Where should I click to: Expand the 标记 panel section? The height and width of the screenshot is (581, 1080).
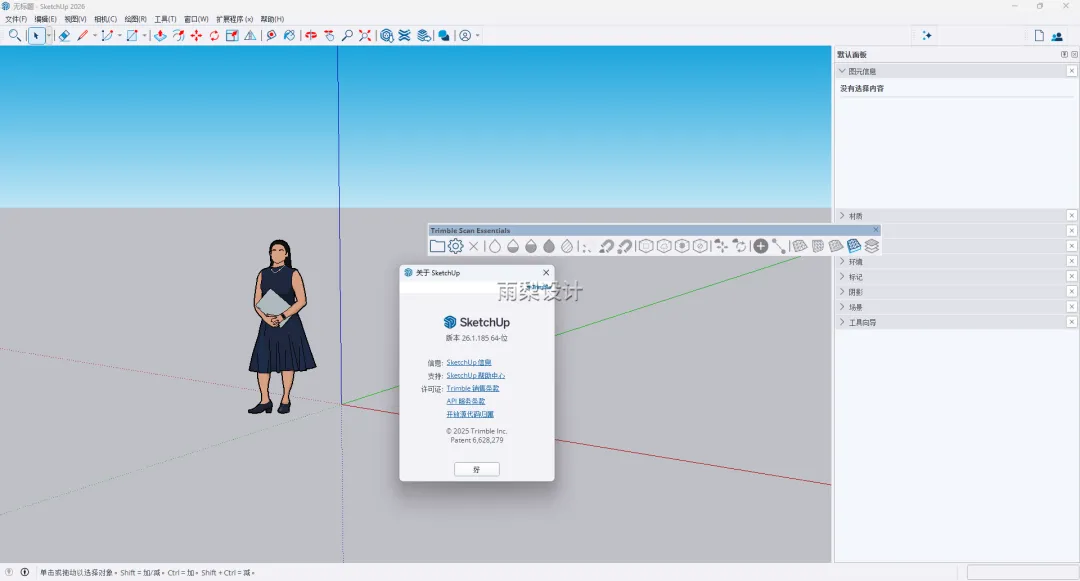[x=842, y=277]
